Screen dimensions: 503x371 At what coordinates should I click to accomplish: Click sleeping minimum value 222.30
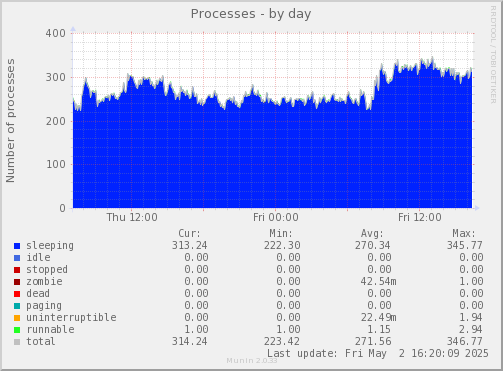[x=282, y=245]
